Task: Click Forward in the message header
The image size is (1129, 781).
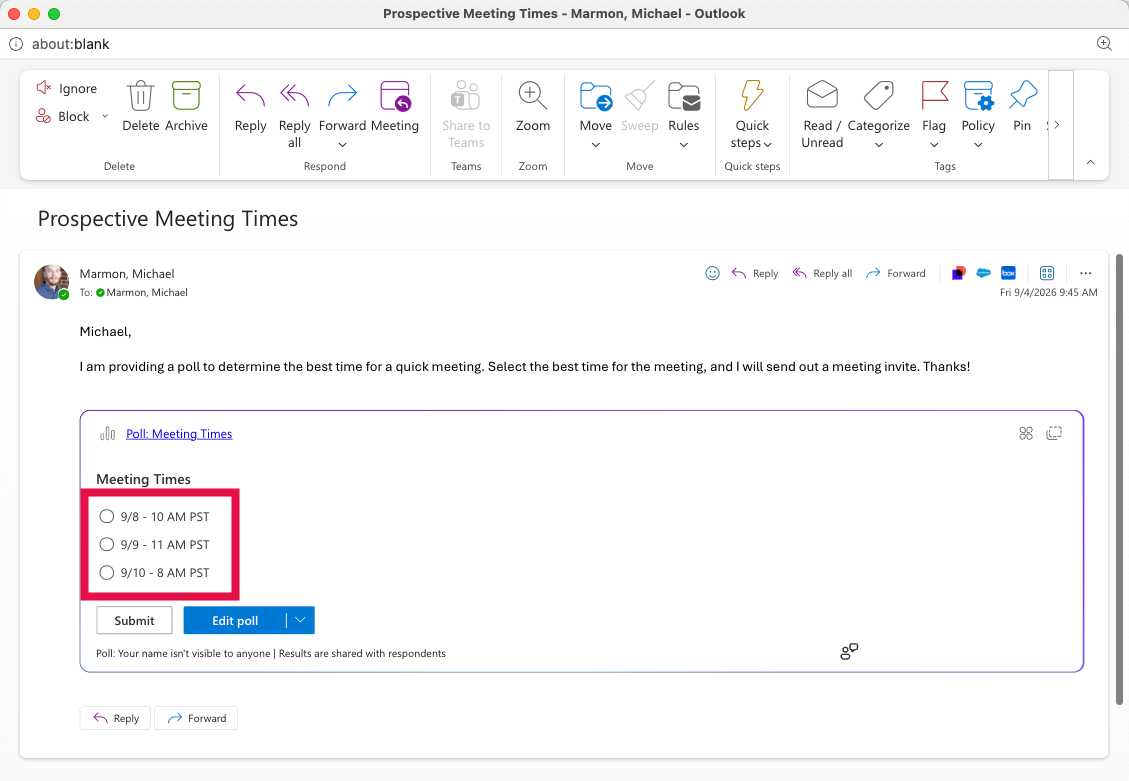Action: click(895, 273)
